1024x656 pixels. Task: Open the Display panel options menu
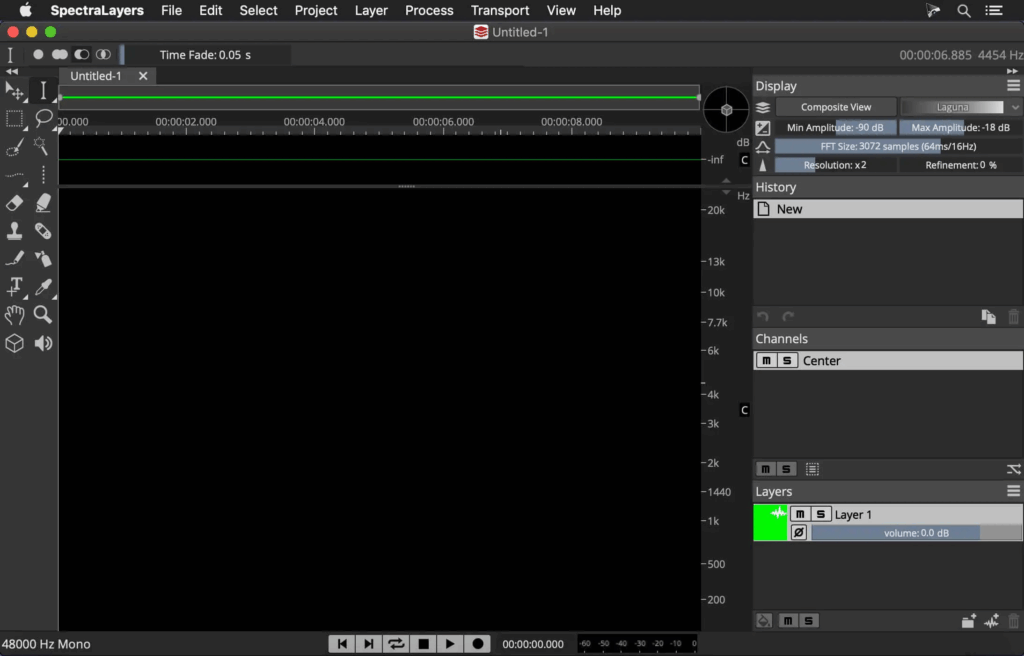click(x=1013, y=86)
